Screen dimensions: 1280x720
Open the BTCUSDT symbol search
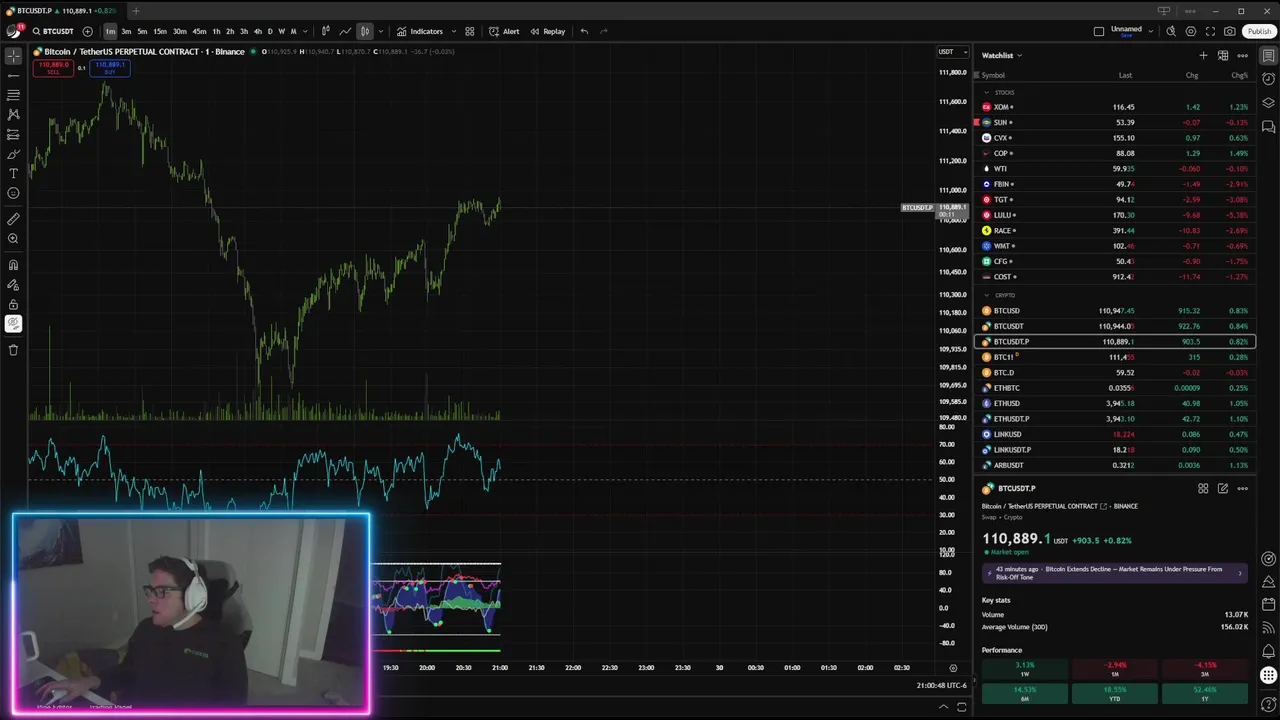click(53, 31)
